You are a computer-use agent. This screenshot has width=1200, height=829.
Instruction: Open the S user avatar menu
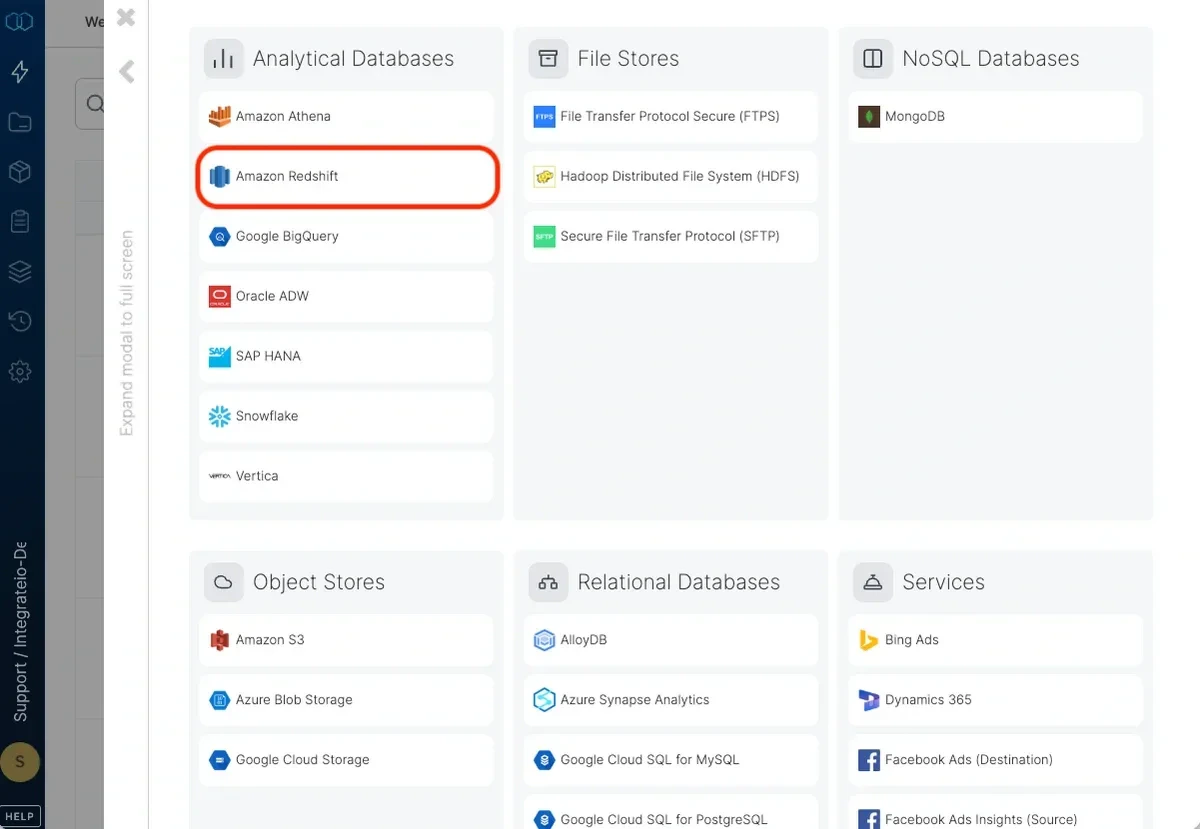(21, 761)
